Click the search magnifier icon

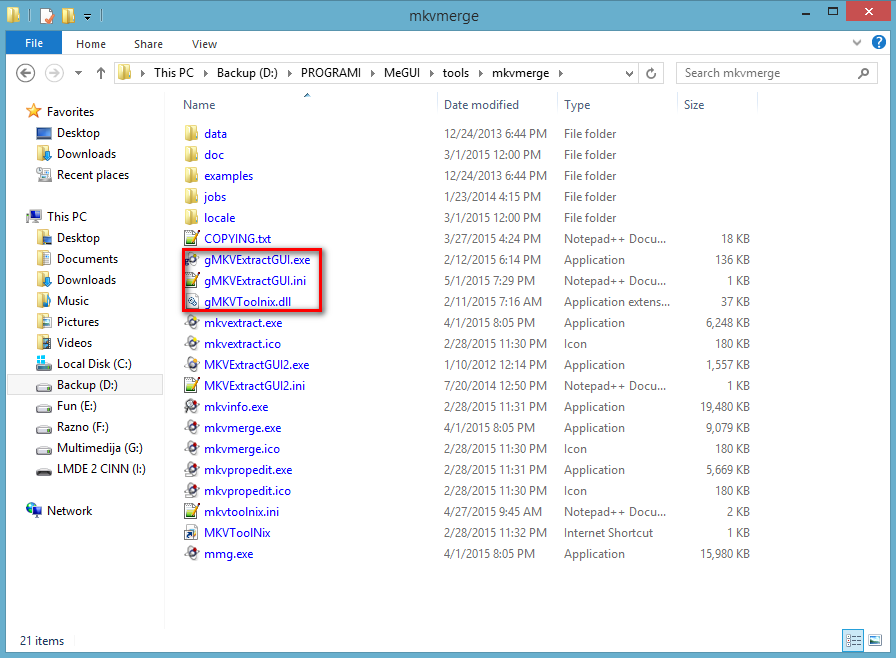tap(863, 73)
